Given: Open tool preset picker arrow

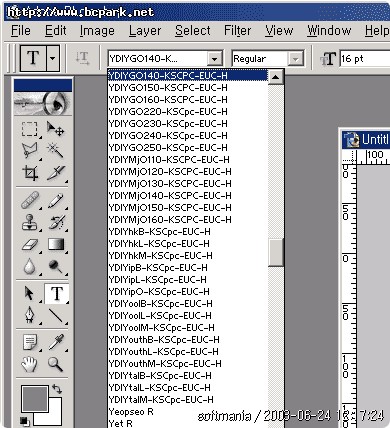Looking at the screenshot, I should pos(53,58).
